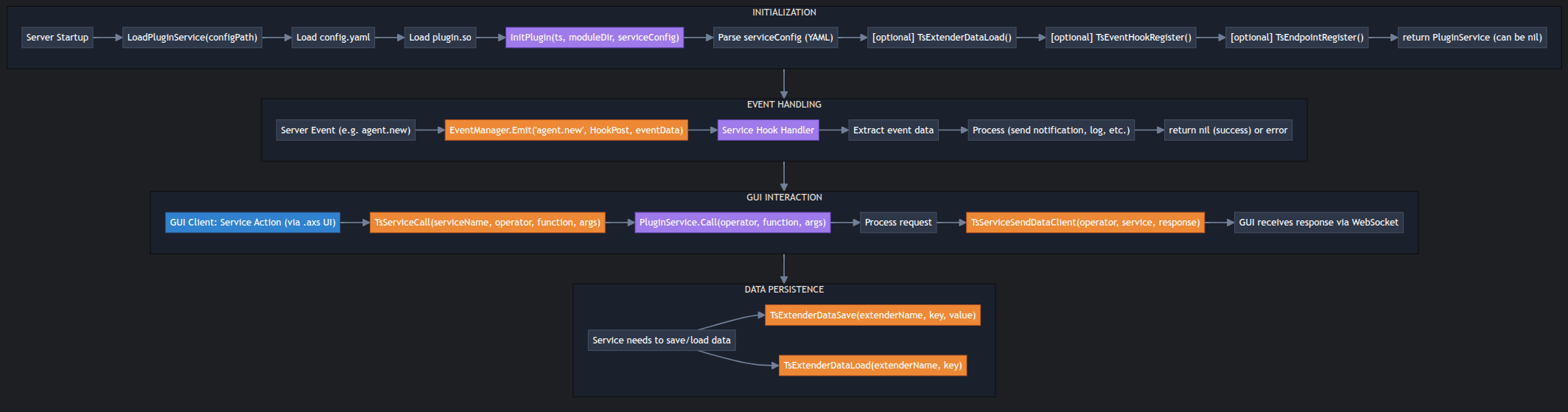This screenshot has width=1568, height=412.
Task: Select the LoadPluginService(configPath) node
Action: click(192, 38)
